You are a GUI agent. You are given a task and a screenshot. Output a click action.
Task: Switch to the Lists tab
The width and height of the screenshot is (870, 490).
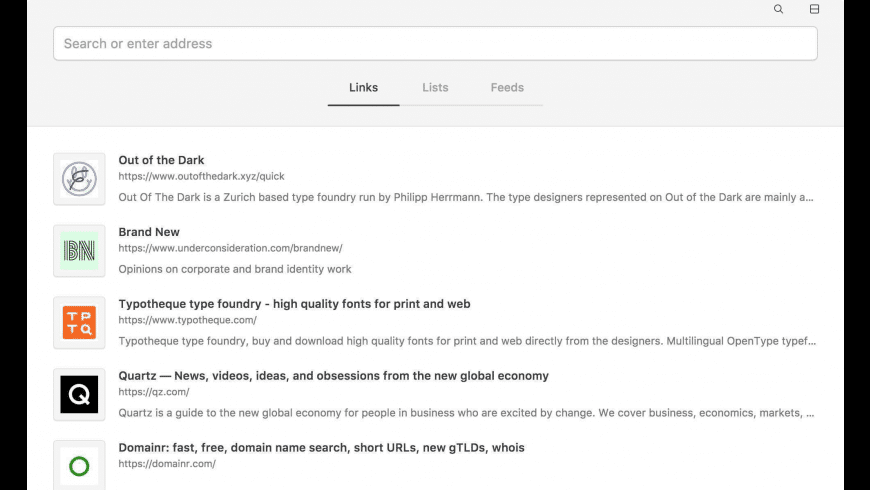435,88
